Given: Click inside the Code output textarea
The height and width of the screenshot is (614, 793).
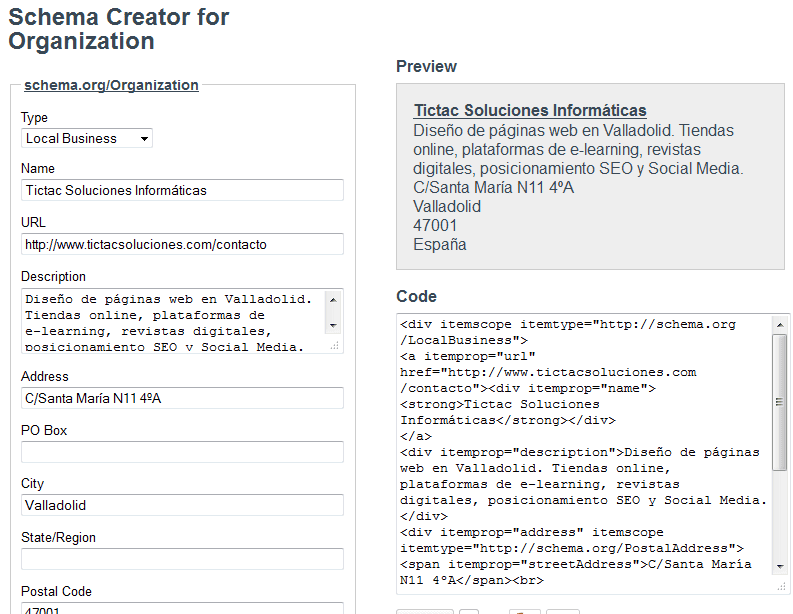Looking at the screenshot, I should 584,453.
